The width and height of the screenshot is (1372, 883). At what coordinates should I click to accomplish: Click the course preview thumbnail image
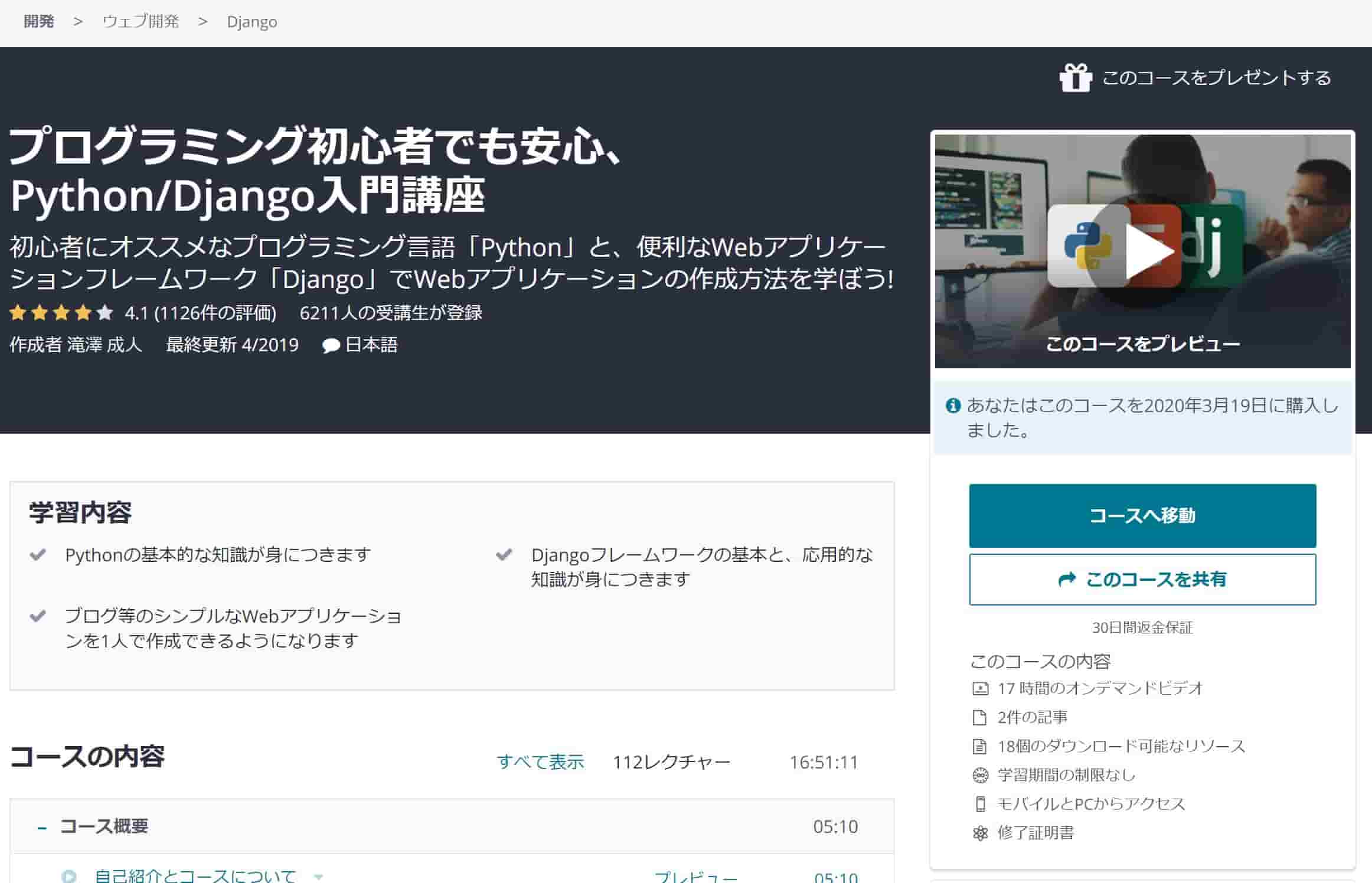tap(1142, 251)
